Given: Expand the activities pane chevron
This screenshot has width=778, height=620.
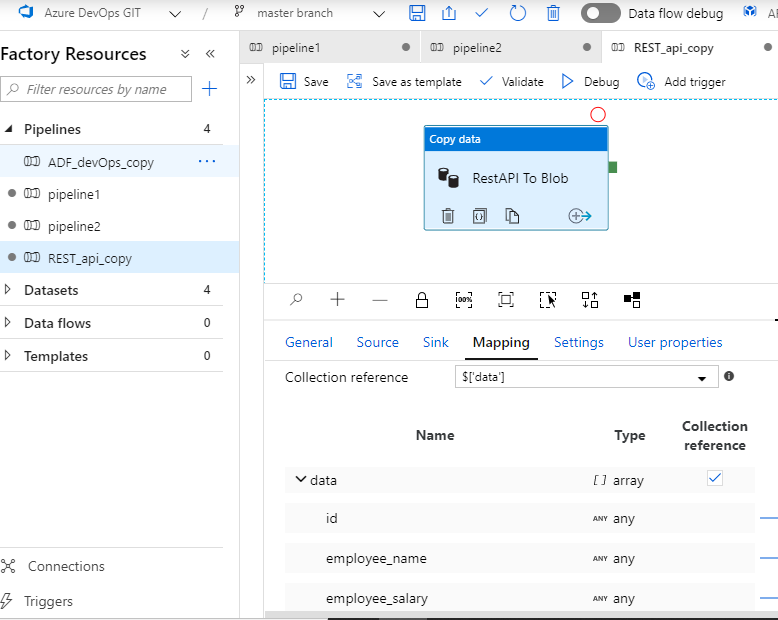Looking at the screenshot, I should click(x=251, y=80).
